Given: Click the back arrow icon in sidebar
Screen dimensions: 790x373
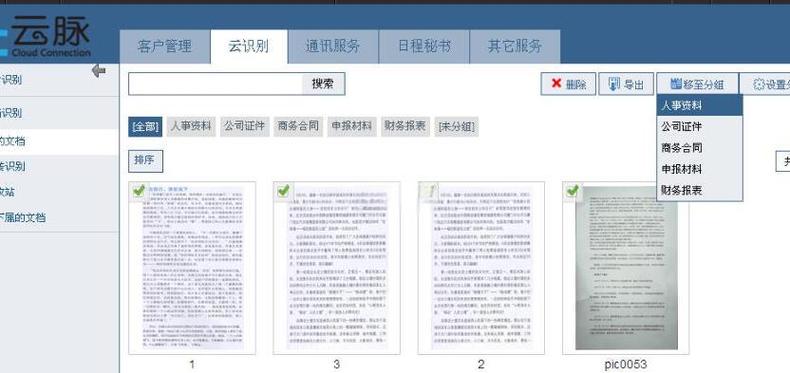Looking at the screenshot, I should [x=99, y=71].
